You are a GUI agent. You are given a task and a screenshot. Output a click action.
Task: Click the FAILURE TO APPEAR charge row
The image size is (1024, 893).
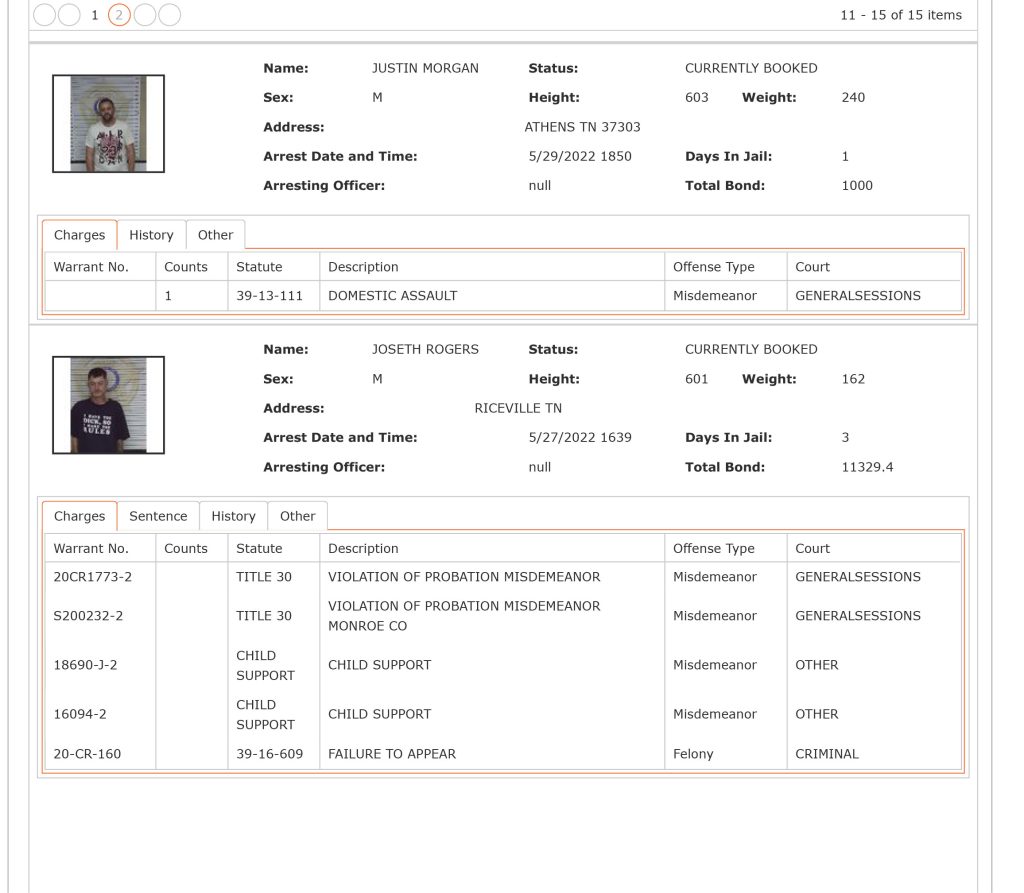click(x=503, y=754)
